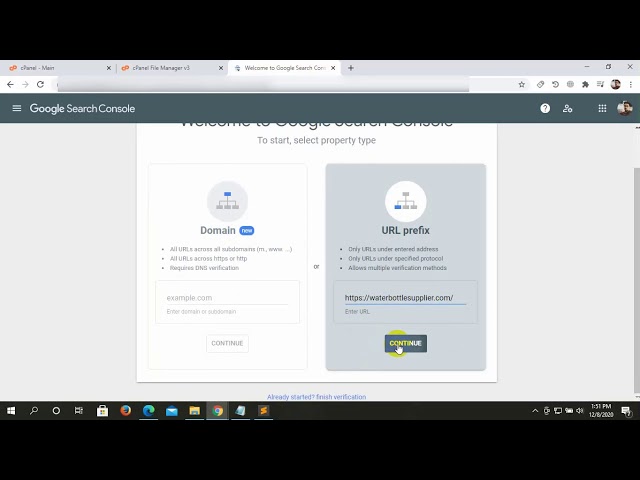Click the Domain property diagram icon
The image size is (640, 480).
(x=227, y=201)
